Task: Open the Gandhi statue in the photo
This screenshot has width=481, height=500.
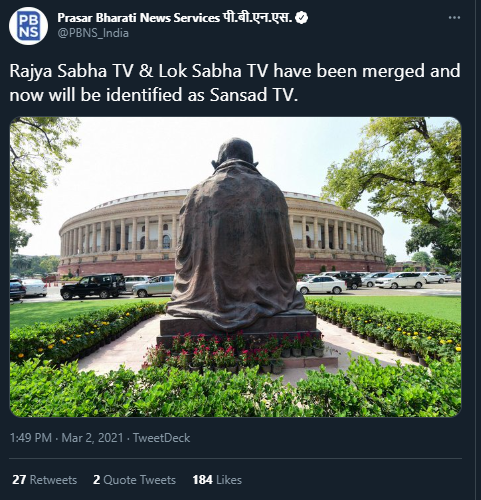Action: click(235, 233)
